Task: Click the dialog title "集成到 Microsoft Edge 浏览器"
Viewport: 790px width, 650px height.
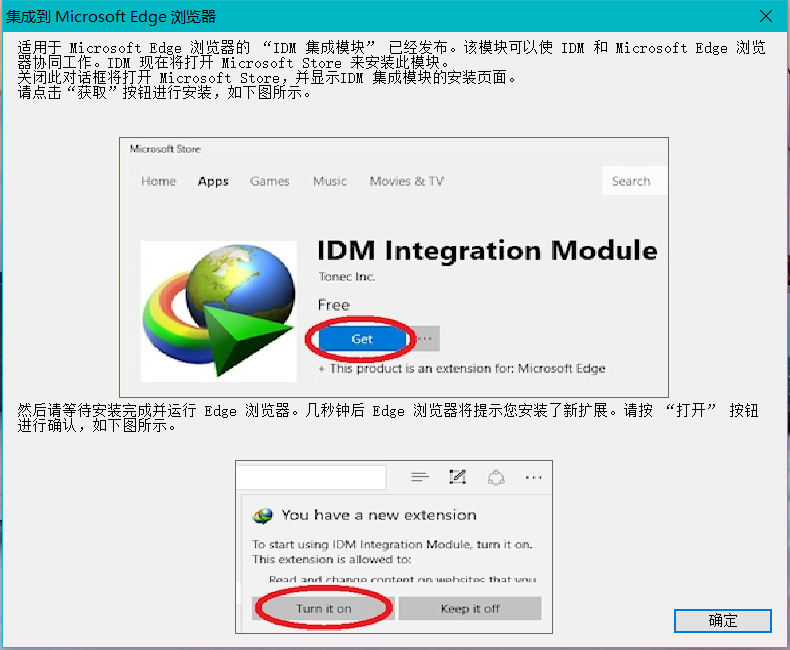Action: (x=111, y=17)
